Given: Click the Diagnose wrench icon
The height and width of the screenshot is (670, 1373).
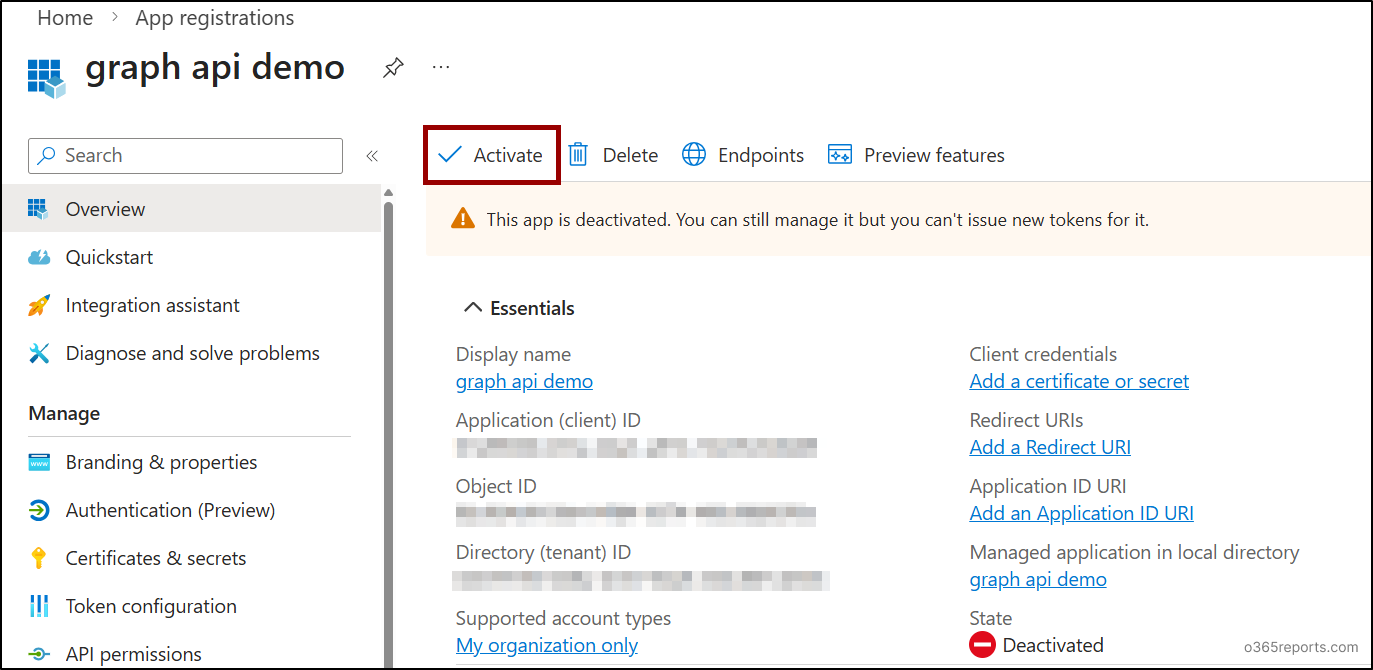Looking at the screenshot, I should click(39, 353).
